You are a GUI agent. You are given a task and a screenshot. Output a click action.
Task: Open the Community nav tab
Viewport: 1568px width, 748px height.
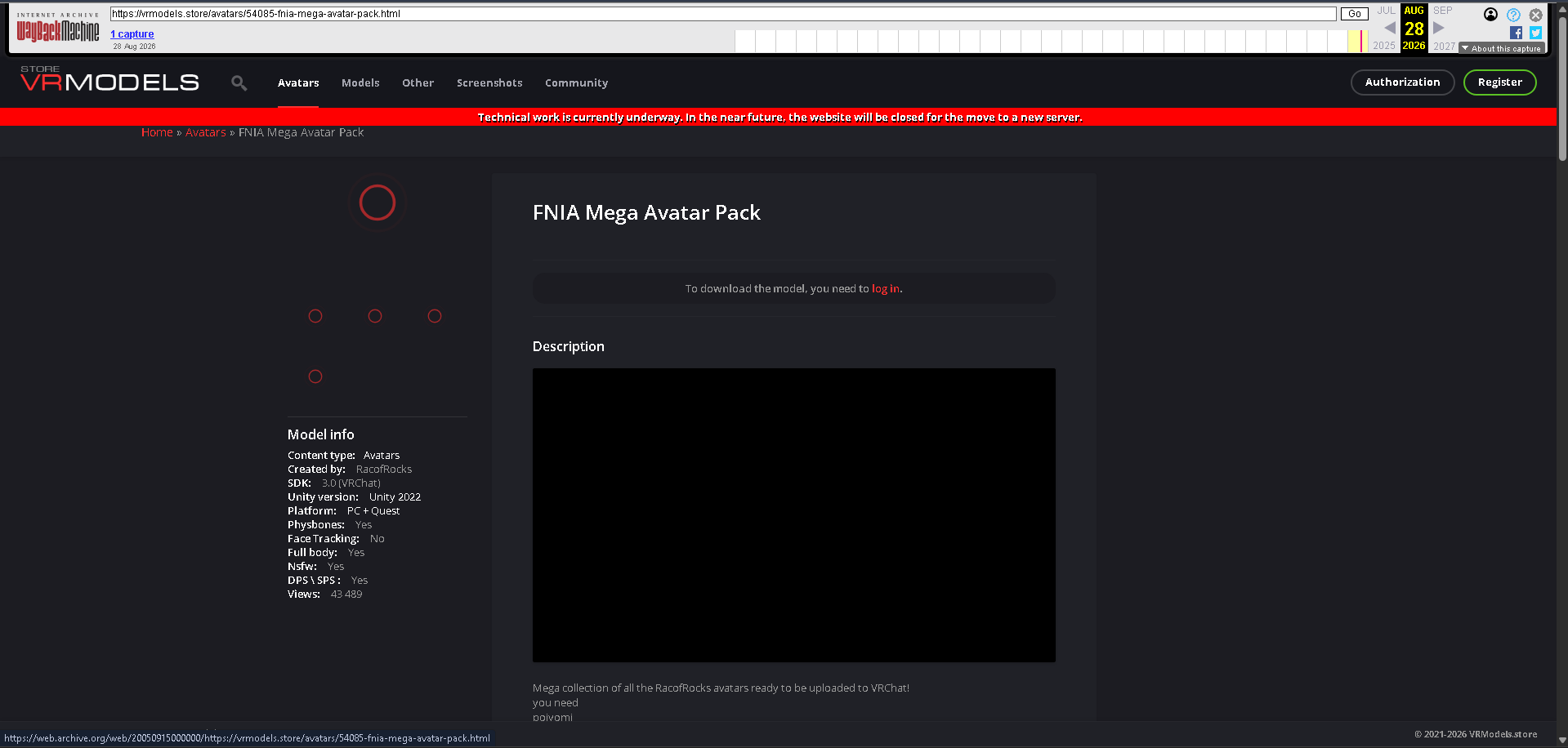(576, 83)
